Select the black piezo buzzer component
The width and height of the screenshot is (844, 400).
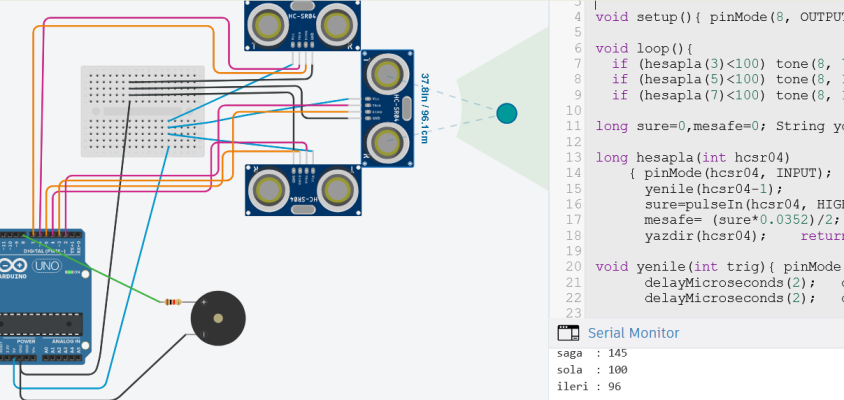(216, 319)
